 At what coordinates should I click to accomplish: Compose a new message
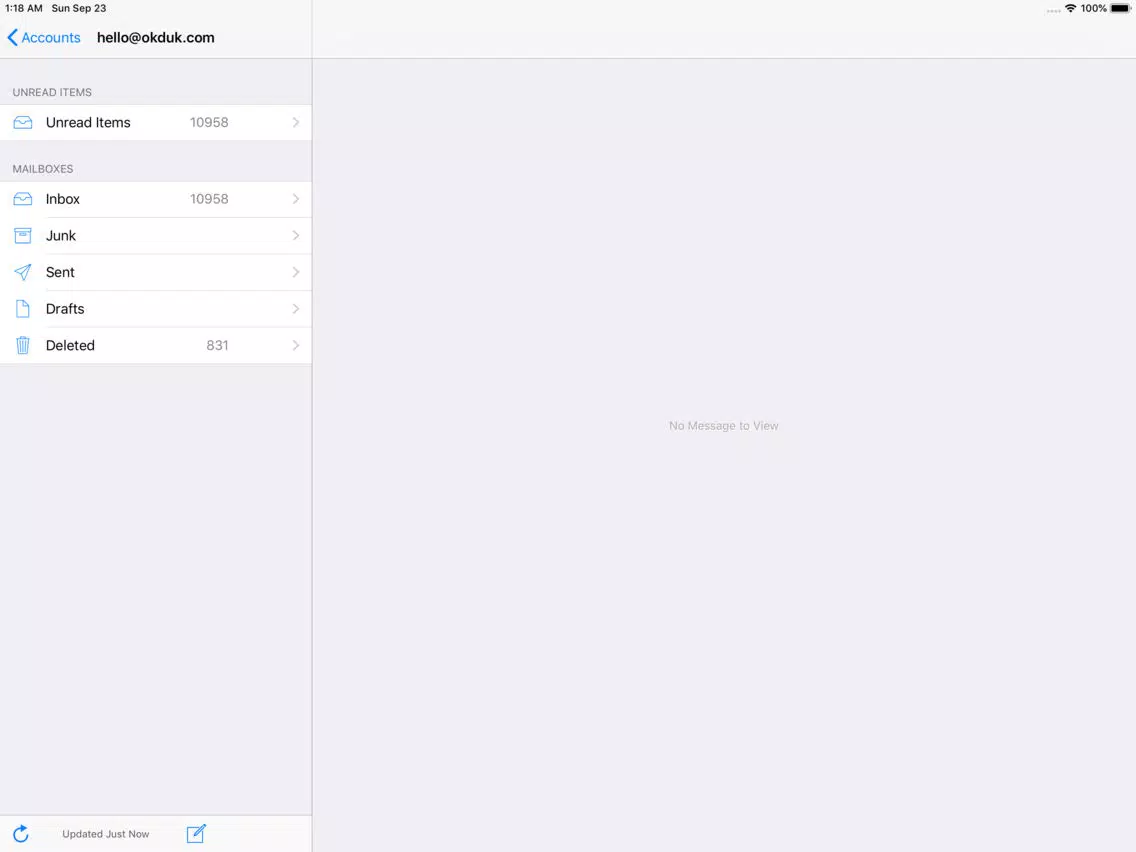pyautogui.click(x=196, y=834)
